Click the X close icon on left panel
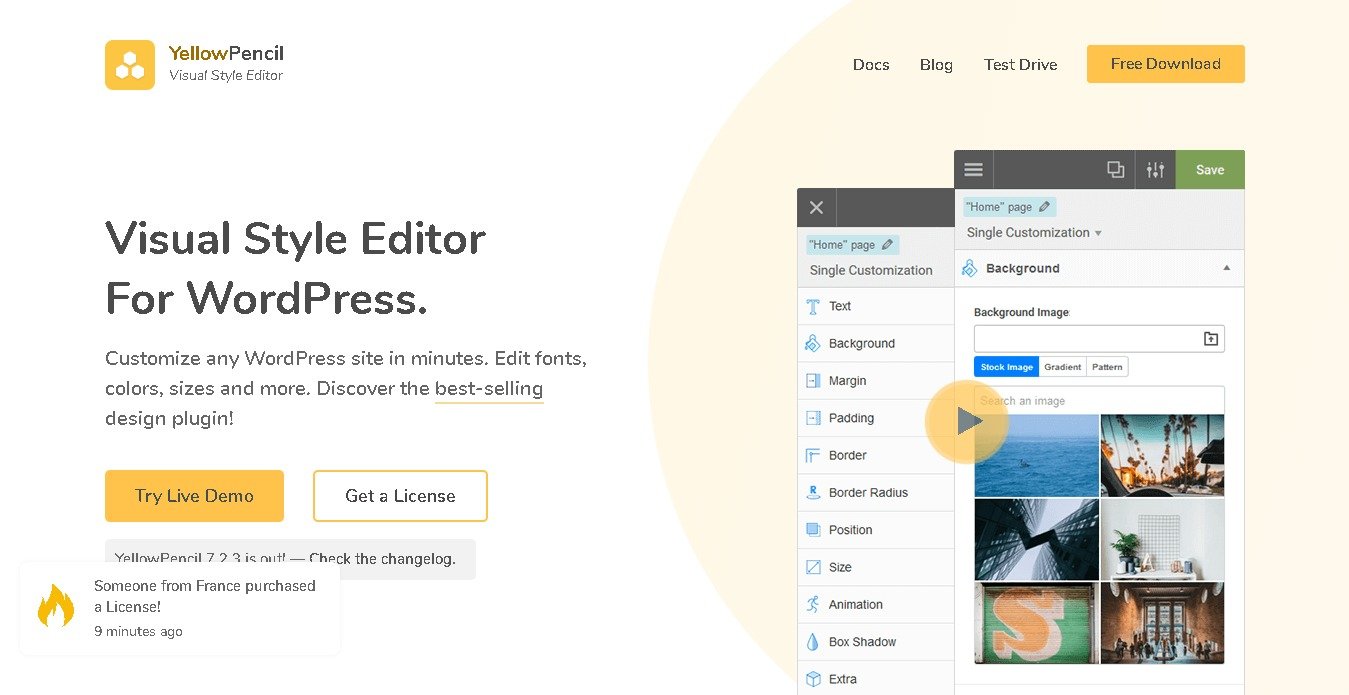The width and height of the screenshot is (1349, 695). (x=816, y=208)
